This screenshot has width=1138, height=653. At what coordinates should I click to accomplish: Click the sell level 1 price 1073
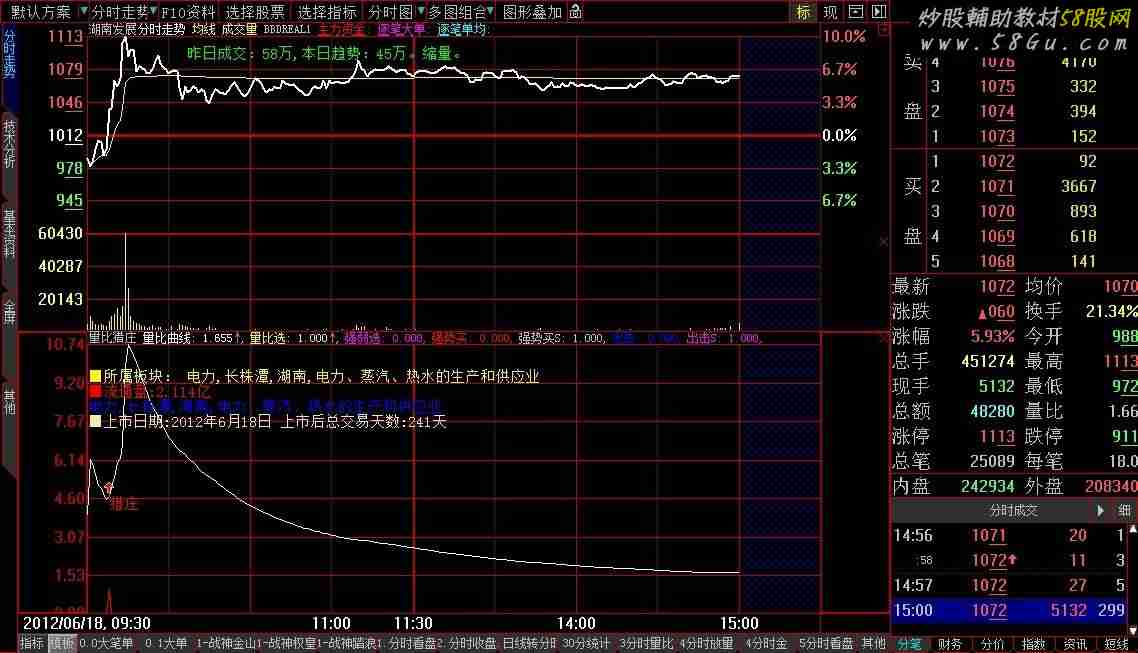[x=997, y=136]
